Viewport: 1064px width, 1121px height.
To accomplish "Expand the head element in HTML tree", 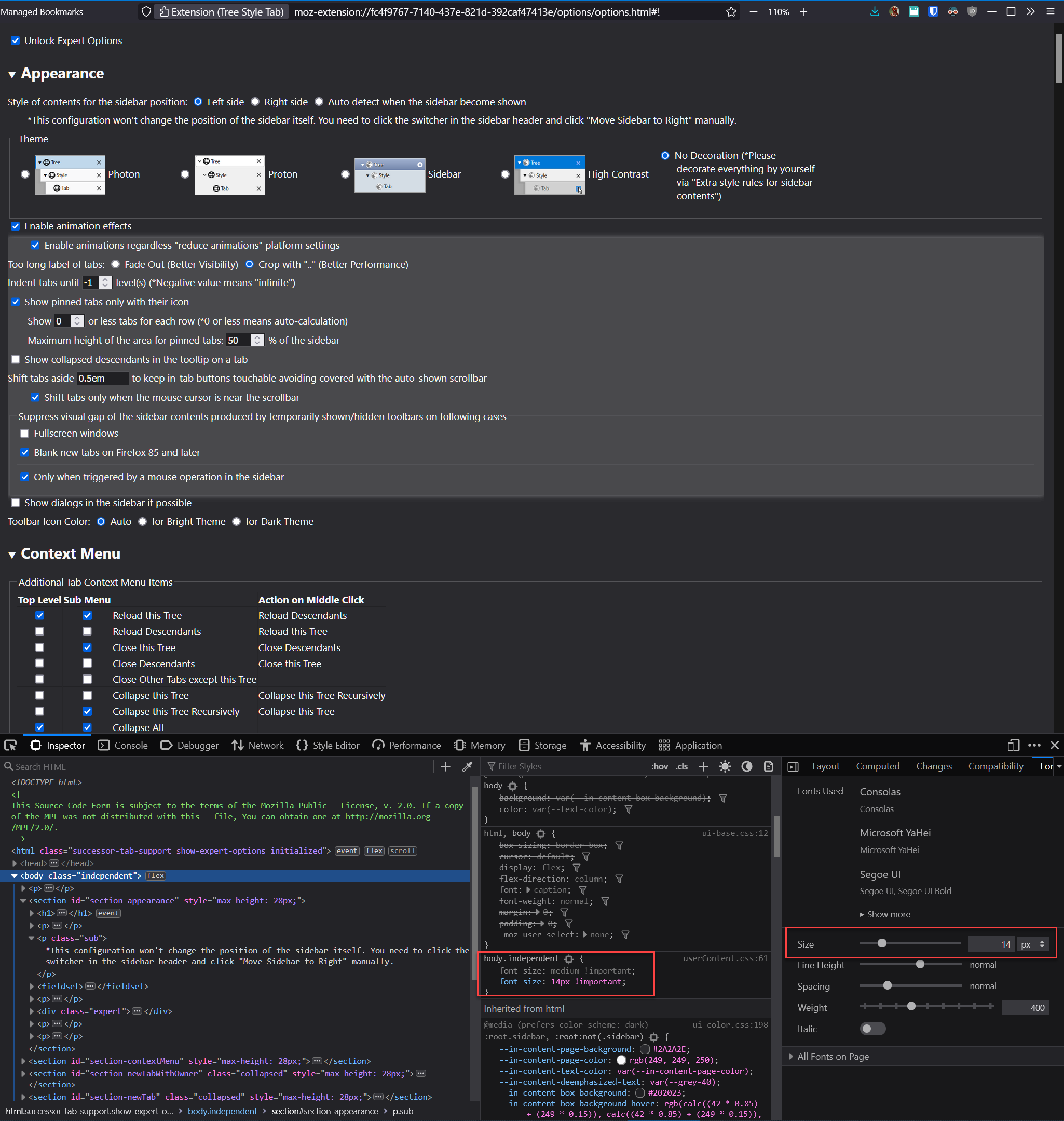I will tap(14, 863).
